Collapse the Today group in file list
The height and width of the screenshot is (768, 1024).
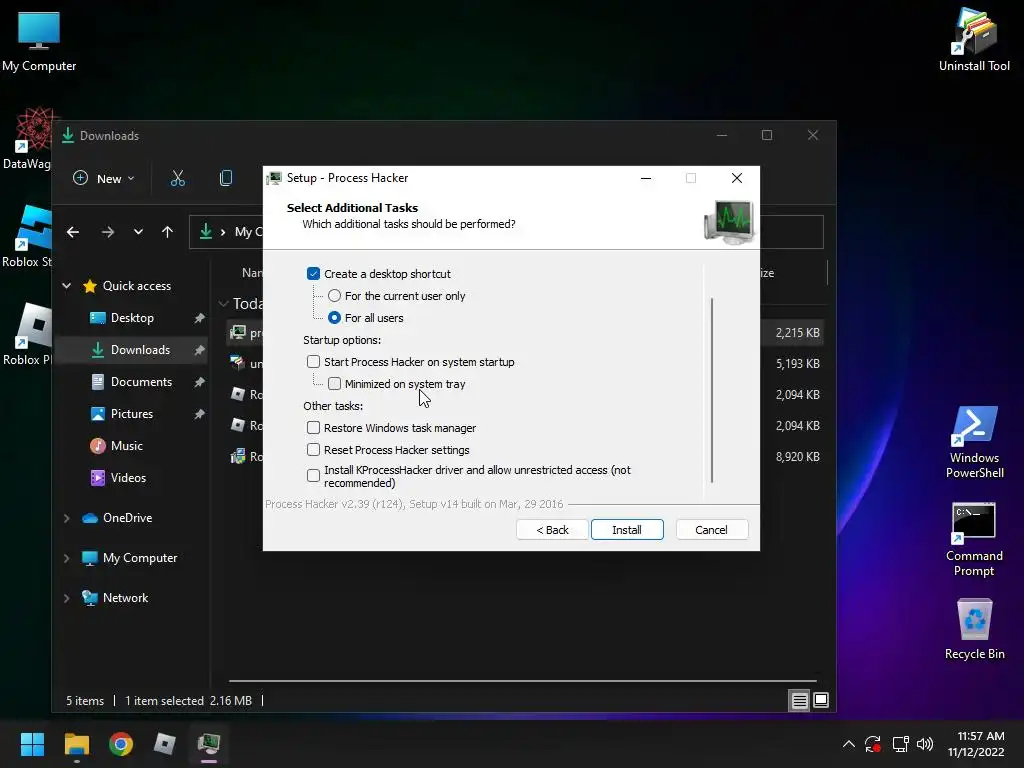223,303
